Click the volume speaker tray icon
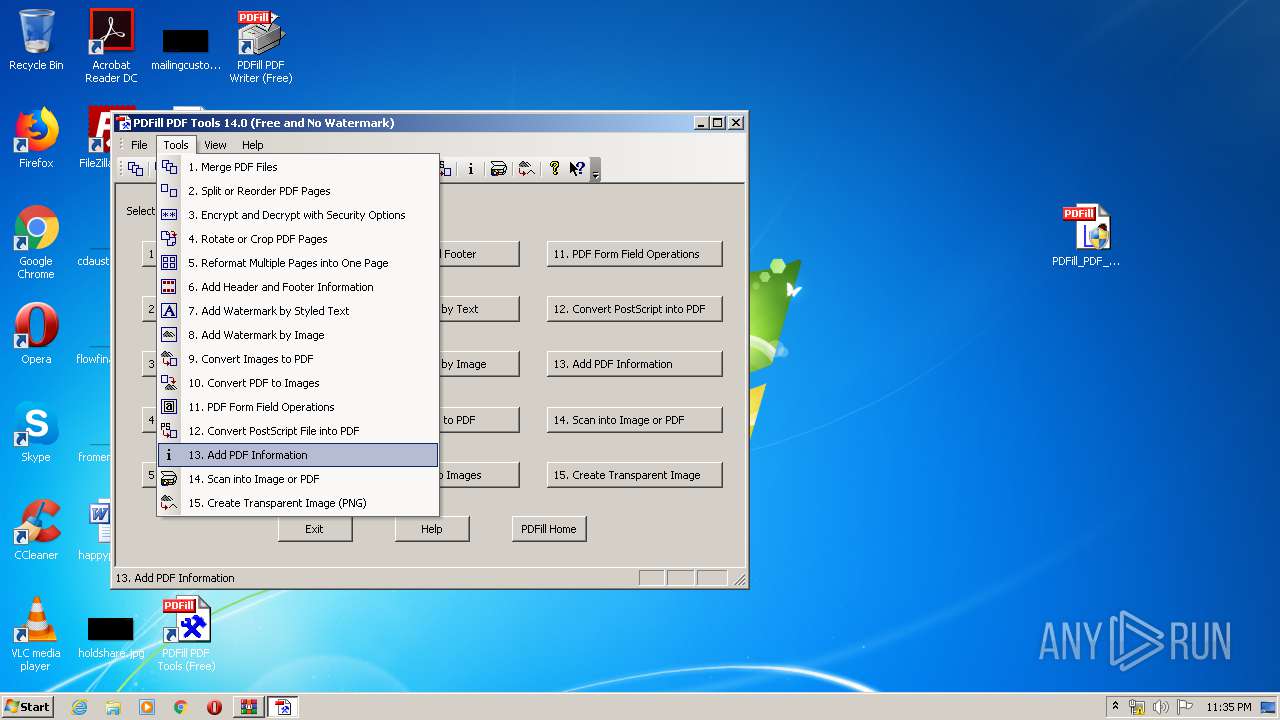Viewport: 1280px width, 720px height. tap(1161, 707)
